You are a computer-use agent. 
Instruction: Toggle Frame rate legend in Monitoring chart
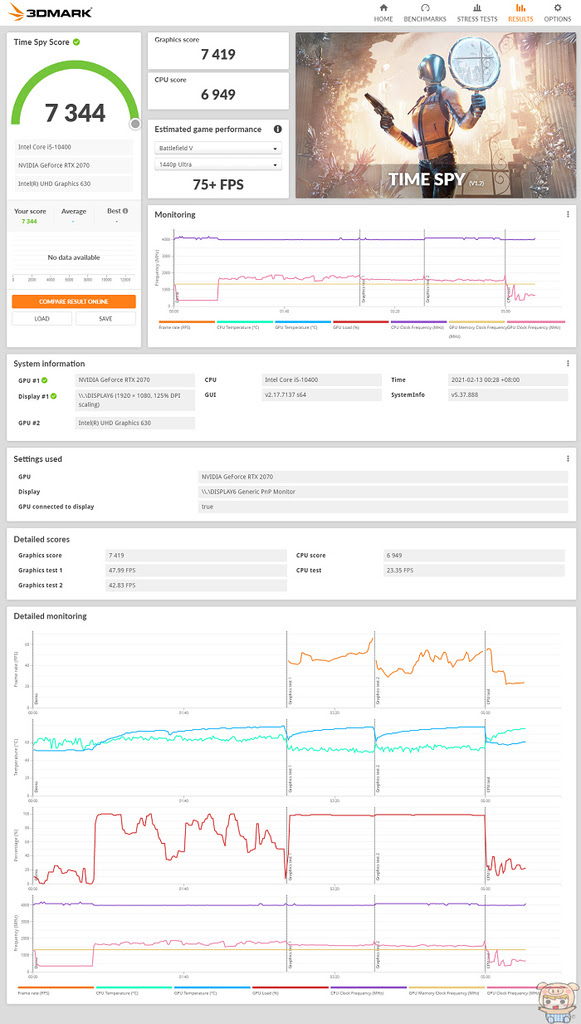tap(186, 325)
